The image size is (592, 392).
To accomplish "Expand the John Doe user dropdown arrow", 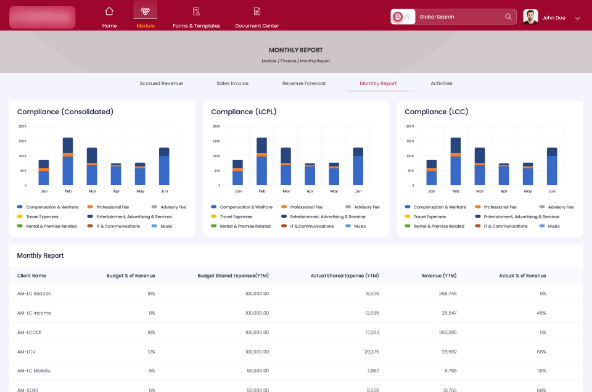I will [577, 18].
